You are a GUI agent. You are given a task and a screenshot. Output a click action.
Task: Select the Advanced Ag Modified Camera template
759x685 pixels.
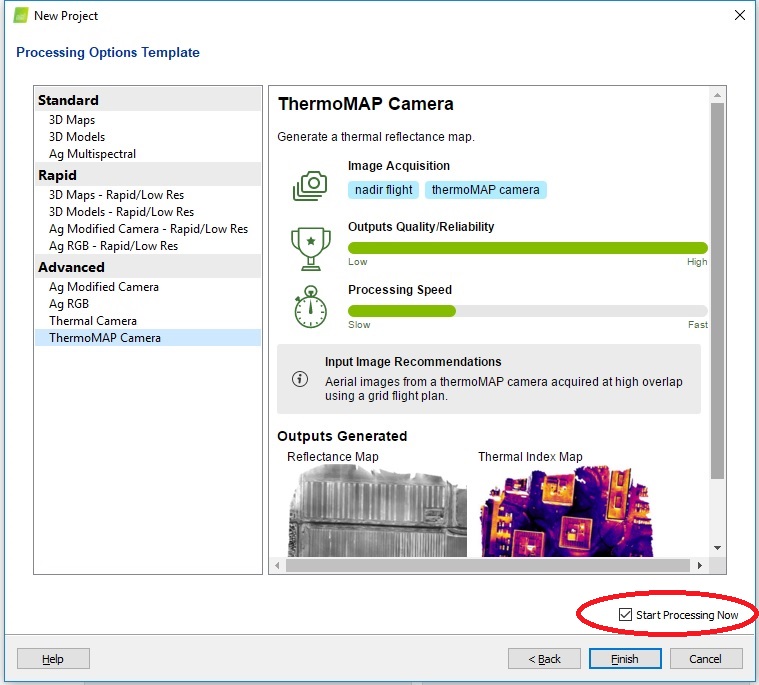[x=148, y=287]
